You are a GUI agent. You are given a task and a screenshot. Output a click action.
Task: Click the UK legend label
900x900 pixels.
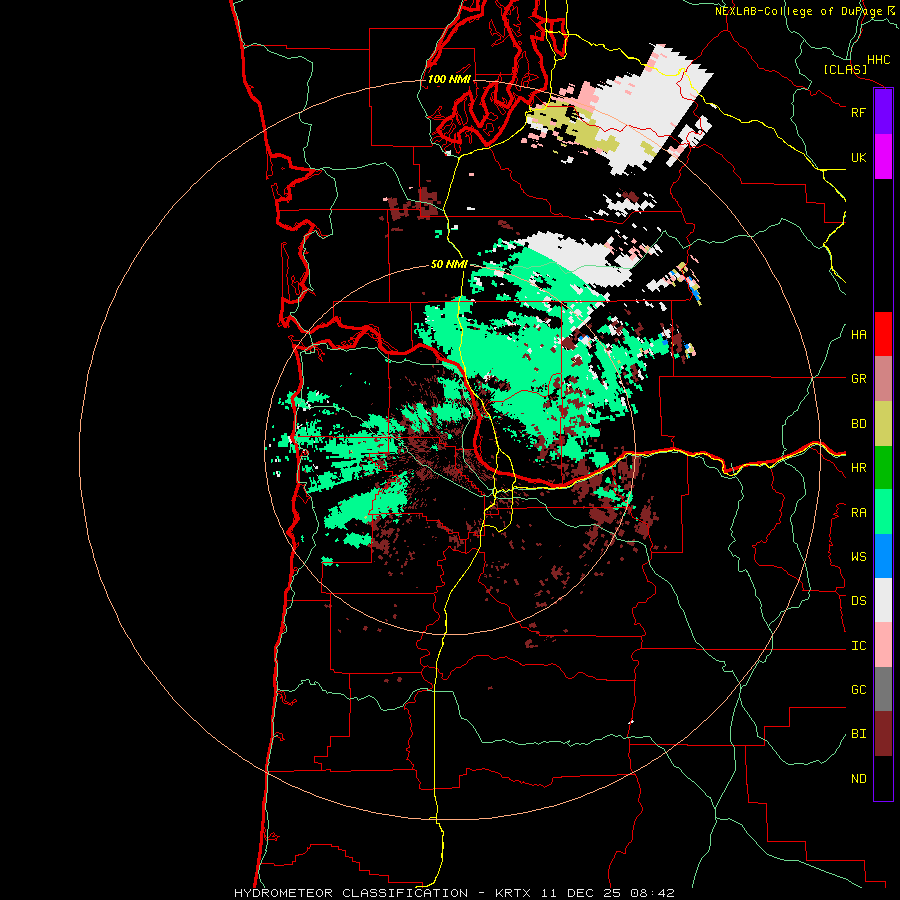point(858,157)
